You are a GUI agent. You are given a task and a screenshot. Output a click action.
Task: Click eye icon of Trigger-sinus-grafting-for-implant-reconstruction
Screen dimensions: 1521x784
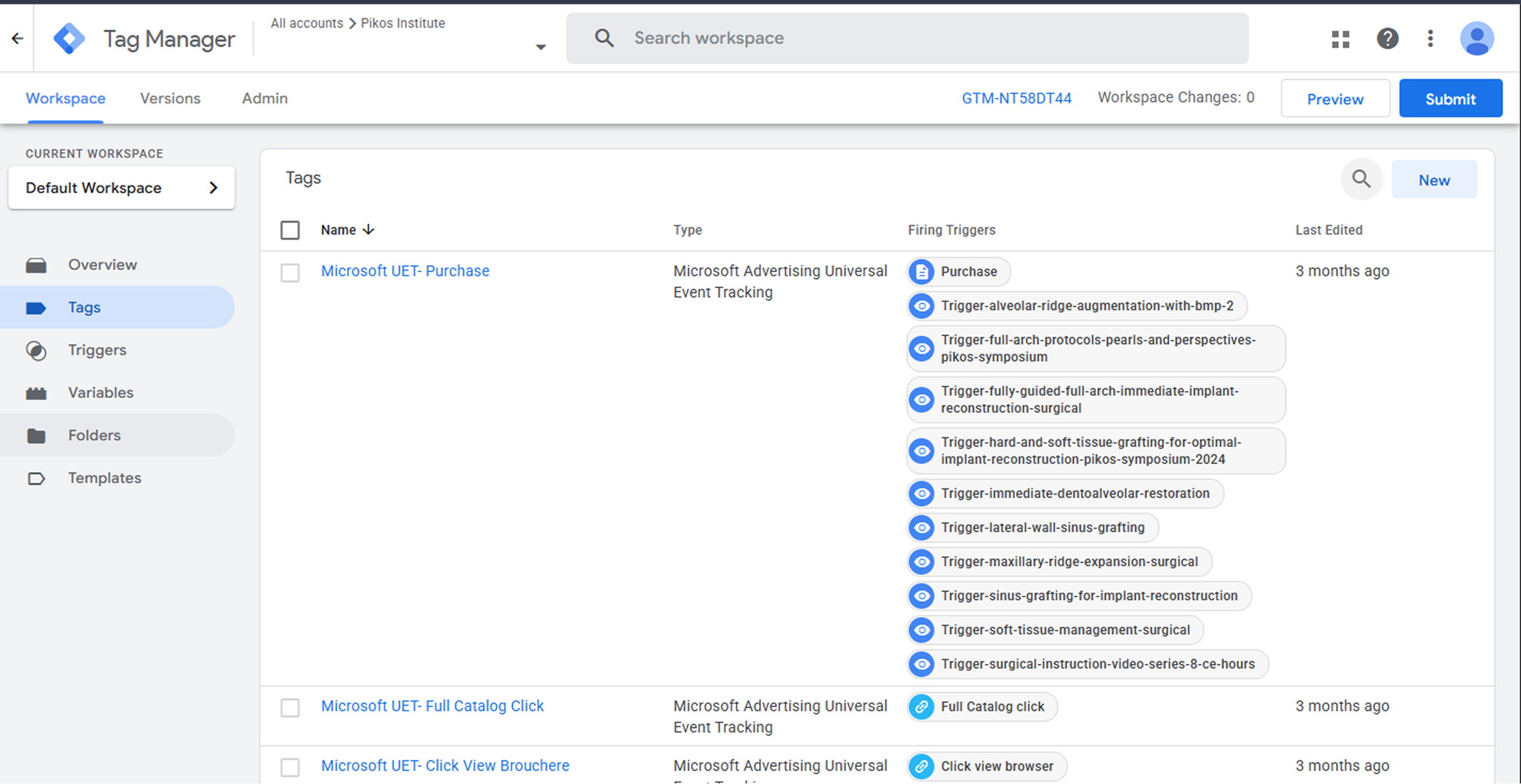pyautogui.click(x=922, y=596)
